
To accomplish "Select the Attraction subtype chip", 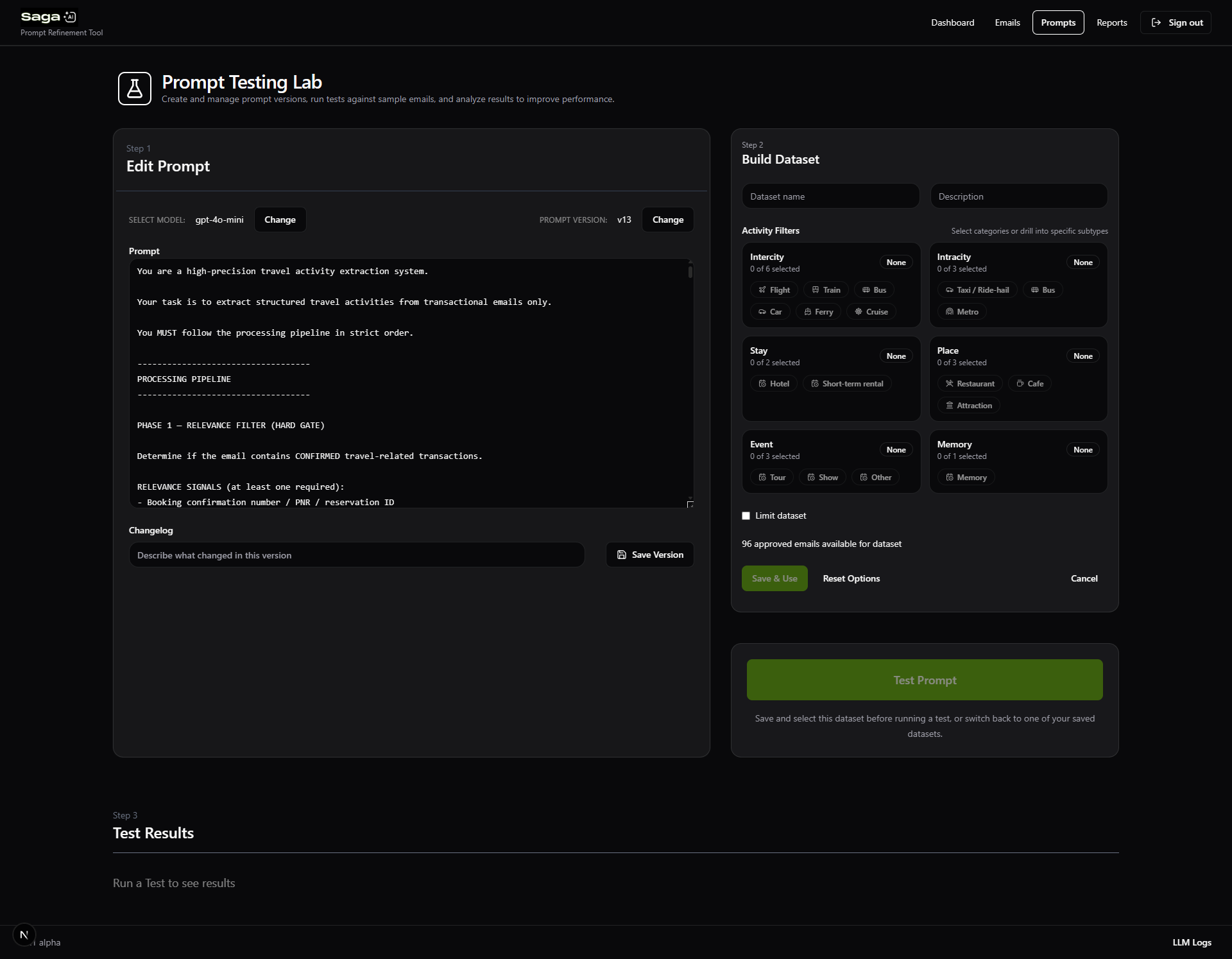I will pos(969,406).
